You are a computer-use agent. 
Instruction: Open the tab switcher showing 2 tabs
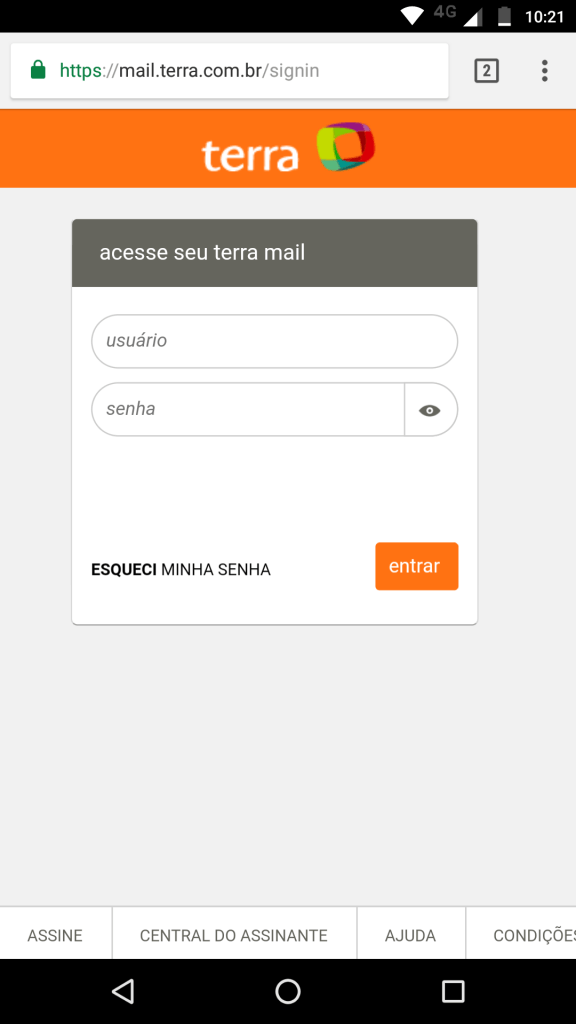pyautogui.click(x=486, y=70)
